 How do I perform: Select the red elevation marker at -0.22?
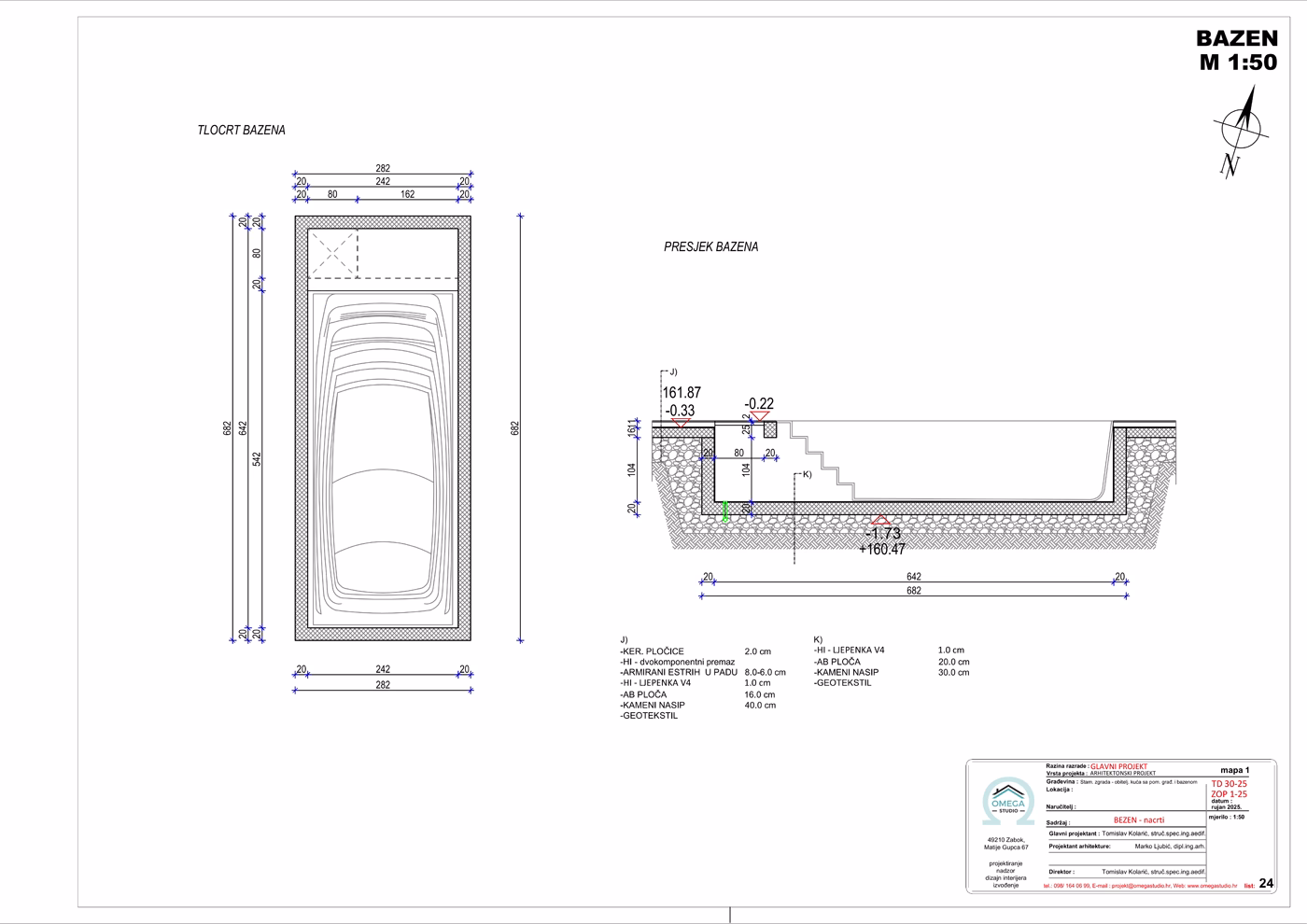759,416
